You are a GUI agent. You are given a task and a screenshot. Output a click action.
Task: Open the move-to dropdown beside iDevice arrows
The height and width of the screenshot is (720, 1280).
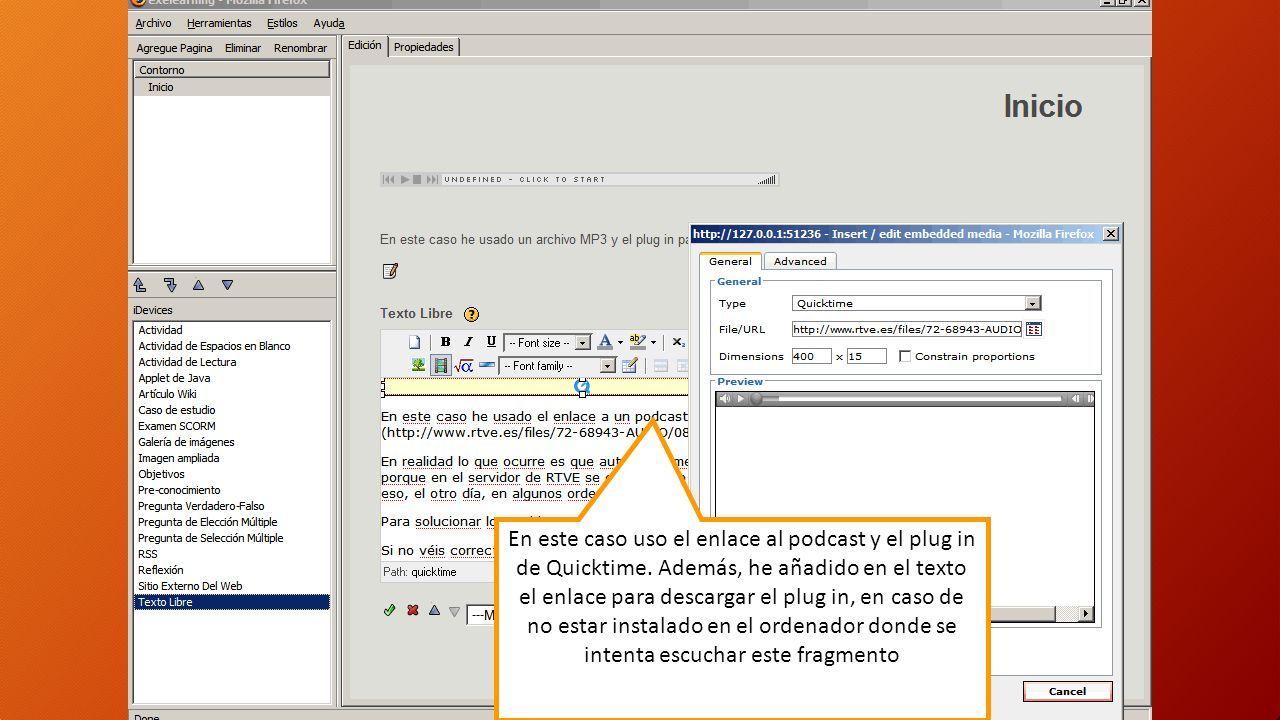[482, 615]
